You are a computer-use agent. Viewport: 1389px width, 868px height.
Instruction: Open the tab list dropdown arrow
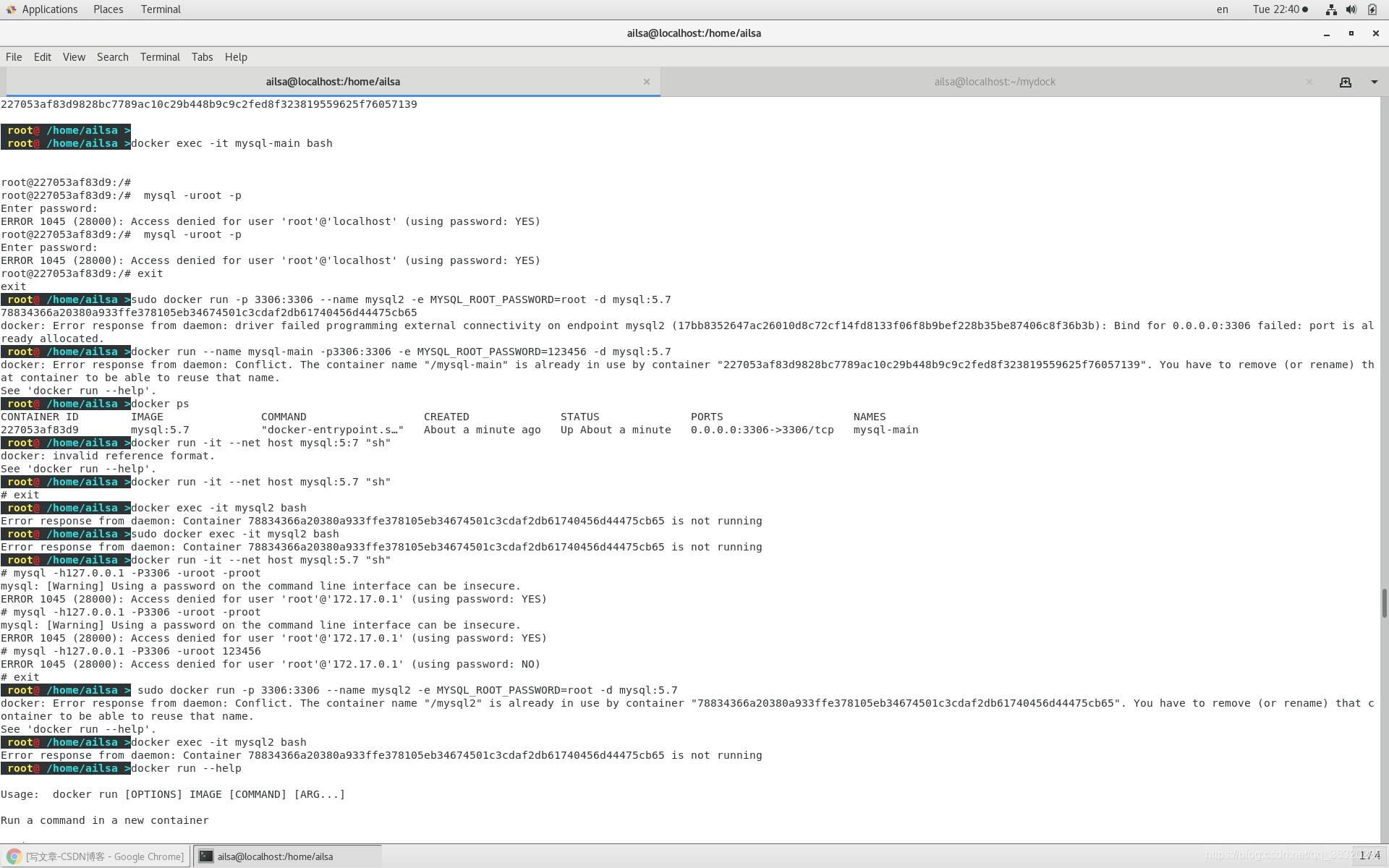coord(1374,82)
